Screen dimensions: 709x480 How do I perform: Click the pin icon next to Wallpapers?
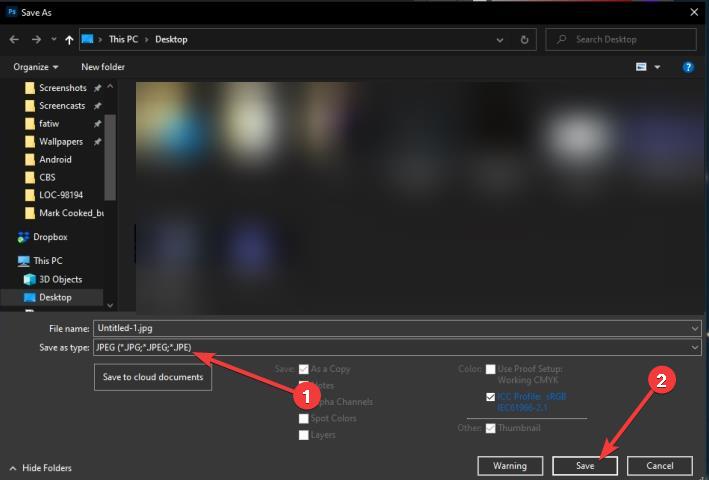click(97, 142)
